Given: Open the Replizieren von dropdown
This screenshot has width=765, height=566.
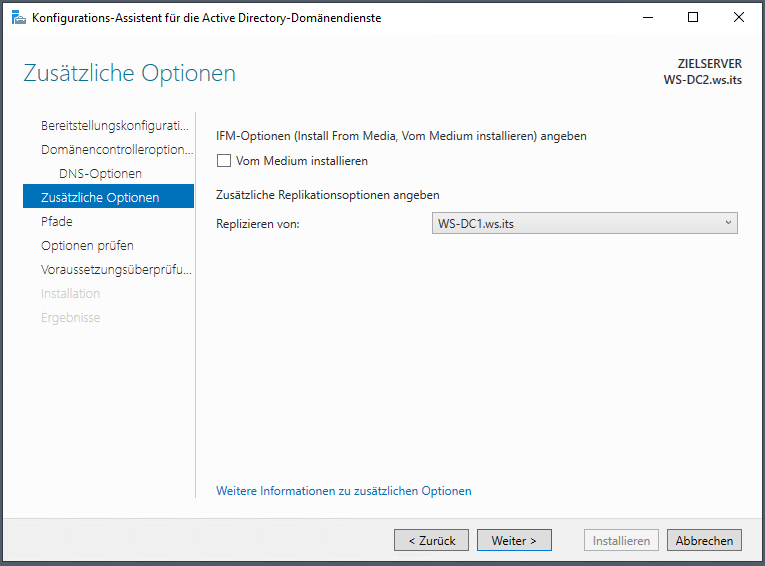Looking at the screenshot, I should (584, 223).
